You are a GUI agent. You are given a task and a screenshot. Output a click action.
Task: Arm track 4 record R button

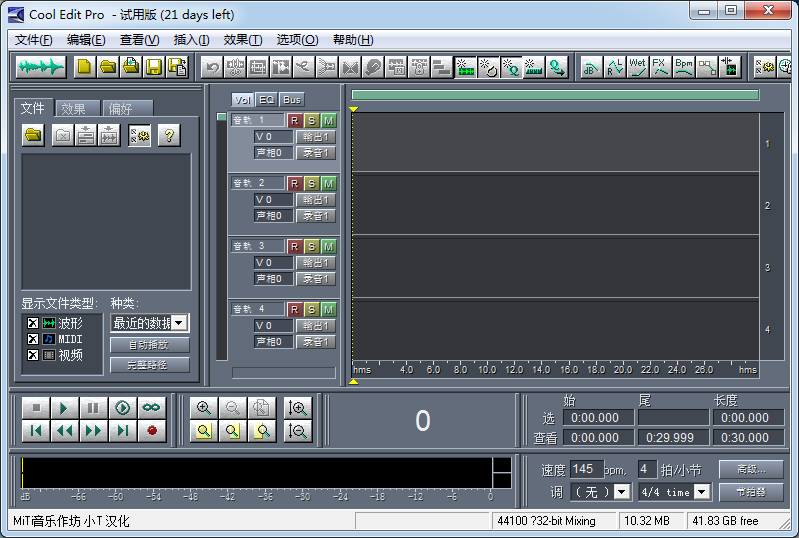pyautogui.click(x=294, y=309)
